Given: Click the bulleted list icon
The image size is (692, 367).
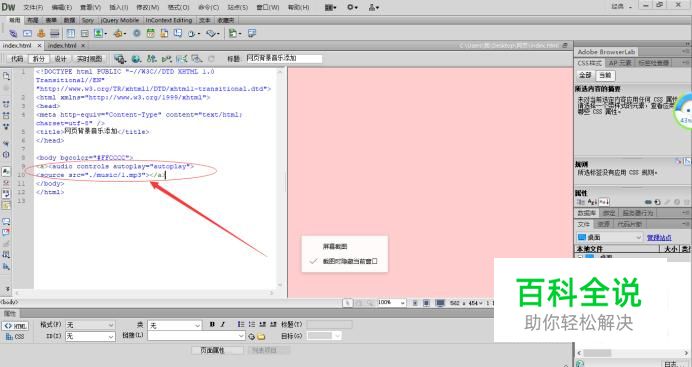Looking at the screenshot, I should 241,324.
